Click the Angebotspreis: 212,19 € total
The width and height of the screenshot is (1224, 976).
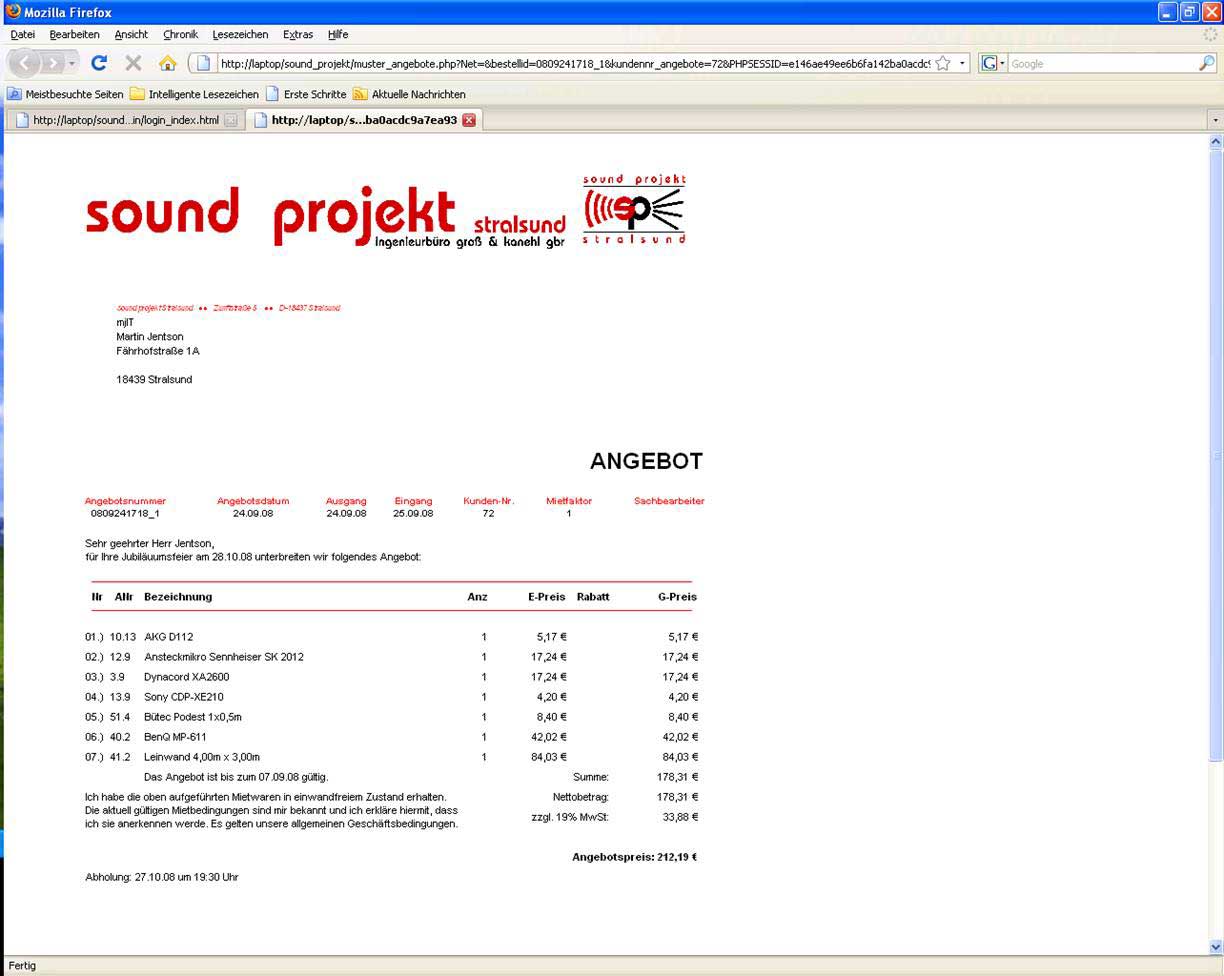click(634, 857)
